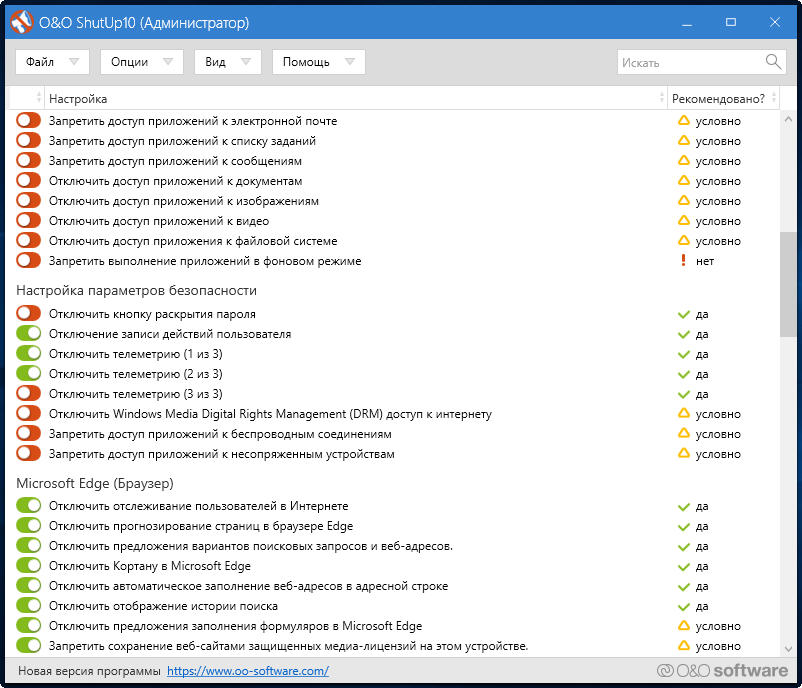Viewport: 802px width, 688px height.
Task: Click the vertical scrollbar thumb
Action: 788,284
